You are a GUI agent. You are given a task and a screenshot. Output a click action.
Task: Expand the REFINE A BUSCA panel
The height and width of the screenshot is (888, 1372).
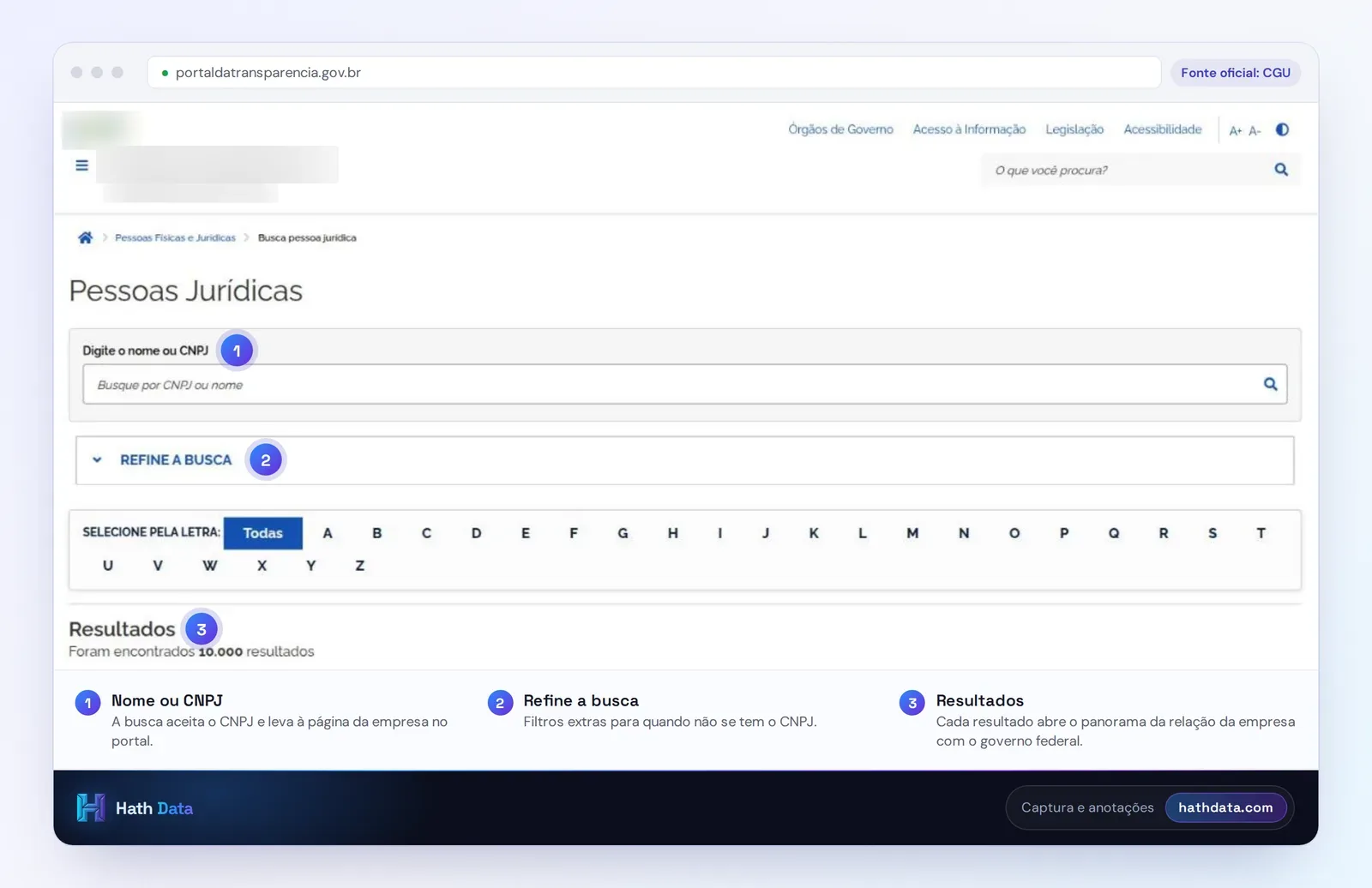(x=684, y=460)
